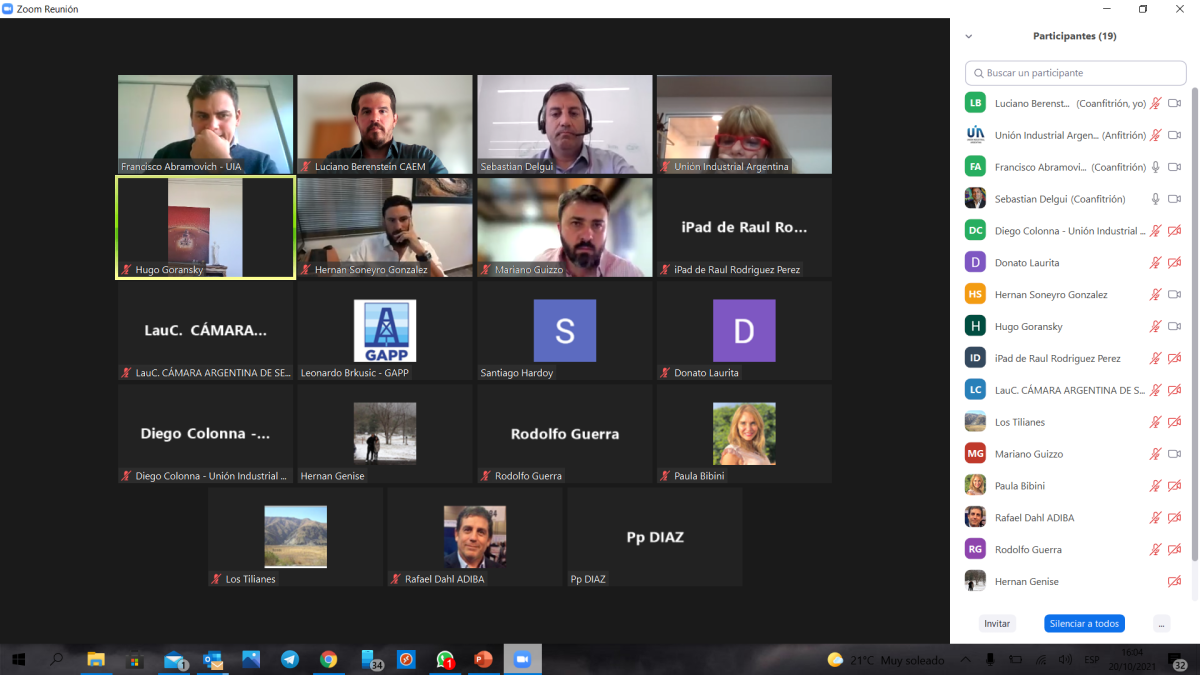
Task: Switch the ESP input language indicator
Action: point(1092,659)
